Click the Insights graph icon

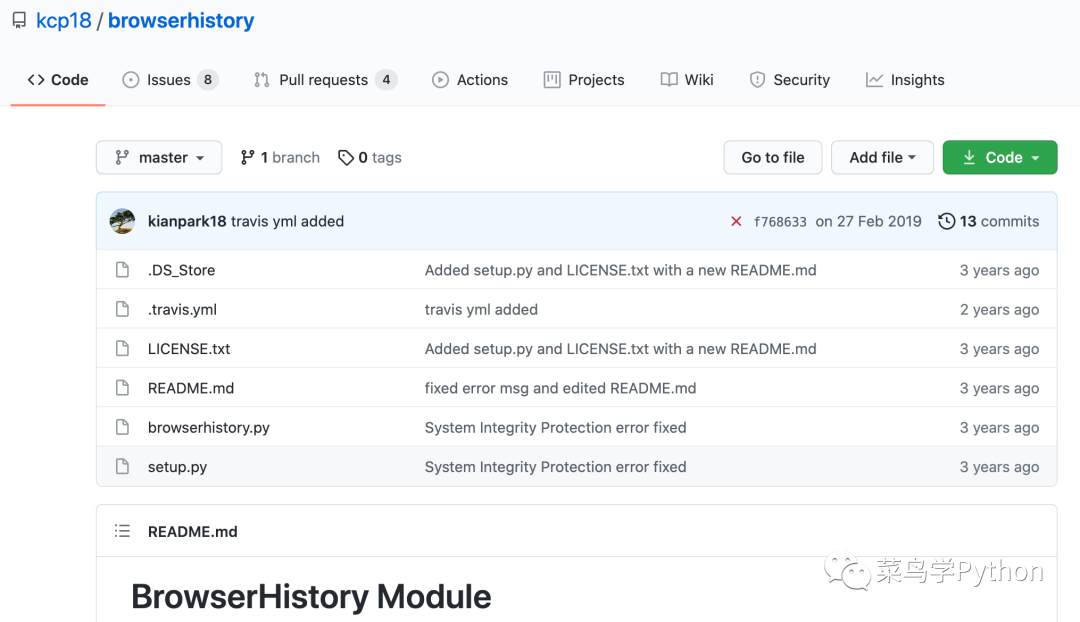click(x=874, y=80)
